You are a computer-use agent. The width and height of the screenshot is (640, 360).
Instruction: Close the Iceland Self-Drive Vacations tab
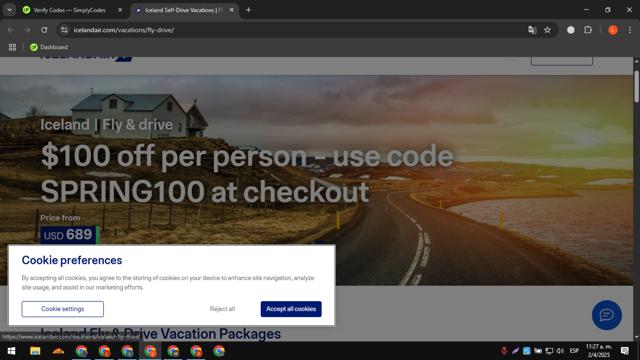click(x=231, y=10)
